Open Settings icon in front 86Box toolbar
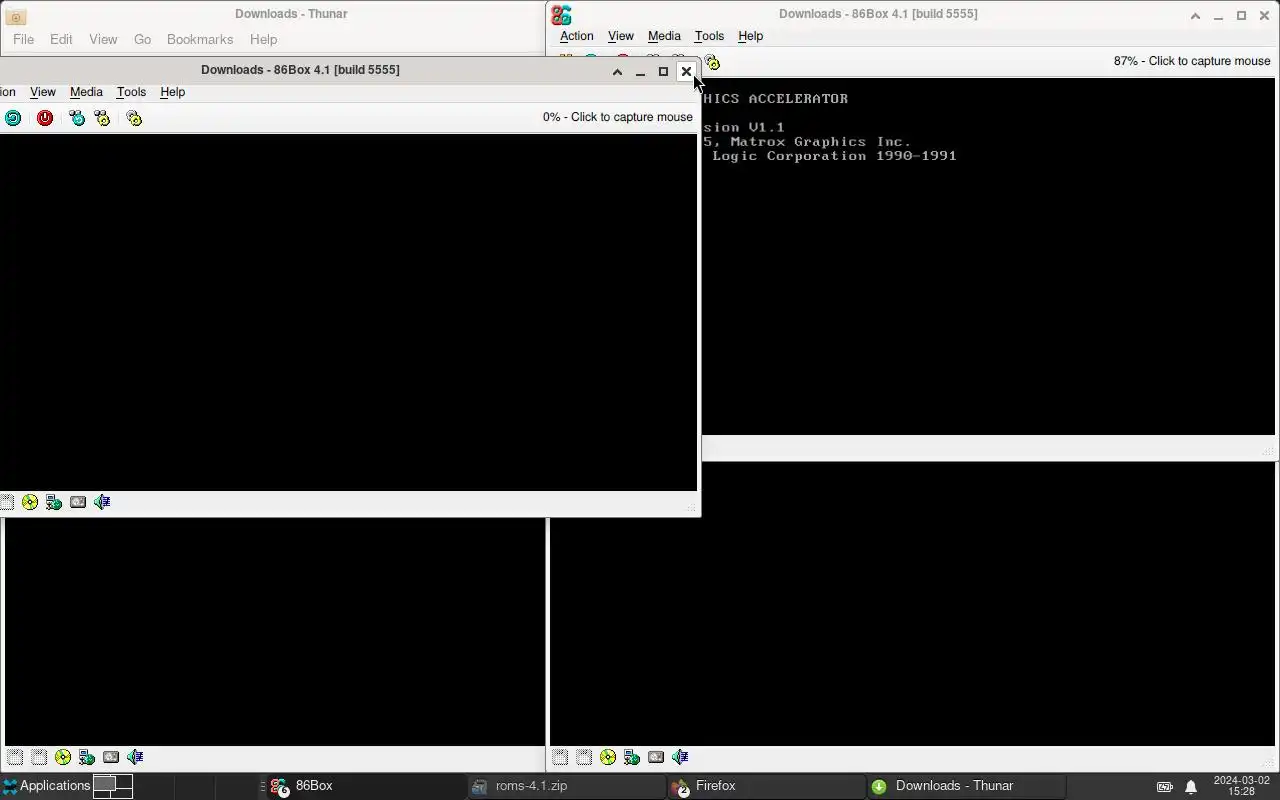Image resolution: width=1280 pixels, height=800 pixels. click(134, 118)
